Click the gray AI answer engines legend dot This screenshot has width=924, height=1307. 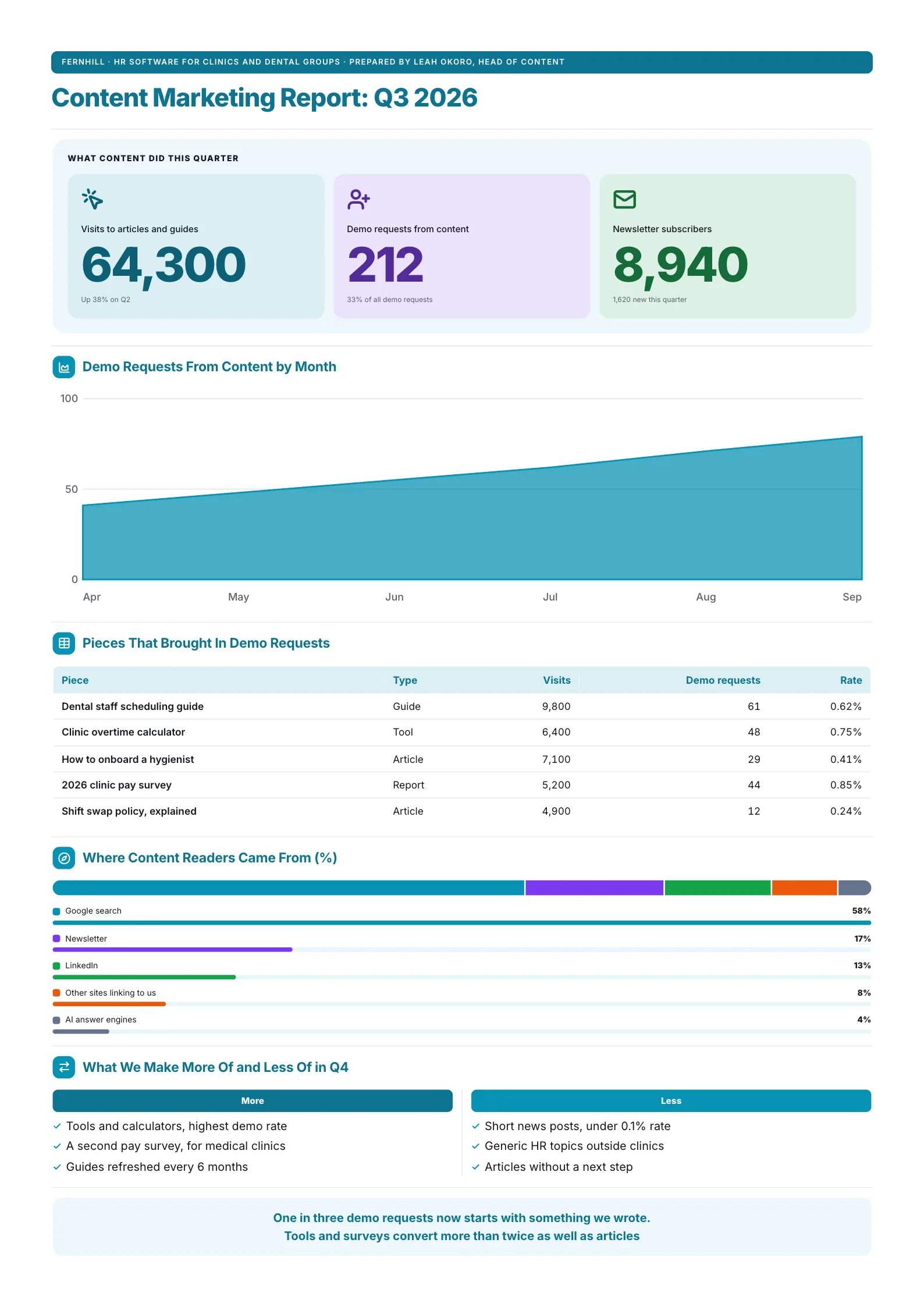(56, 1020)
